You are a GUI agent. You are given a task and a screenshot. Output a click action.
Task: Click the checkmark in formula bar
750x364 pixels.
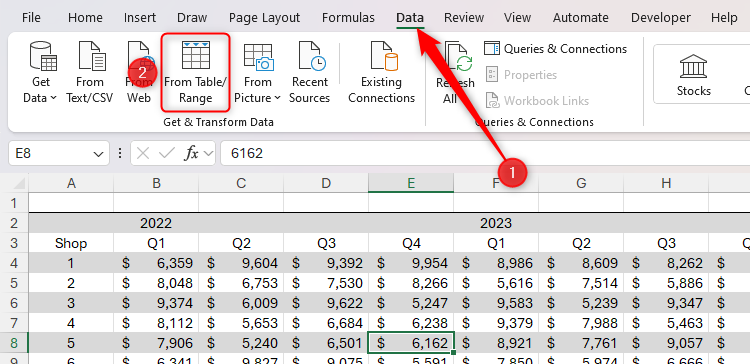click(167, 153)
